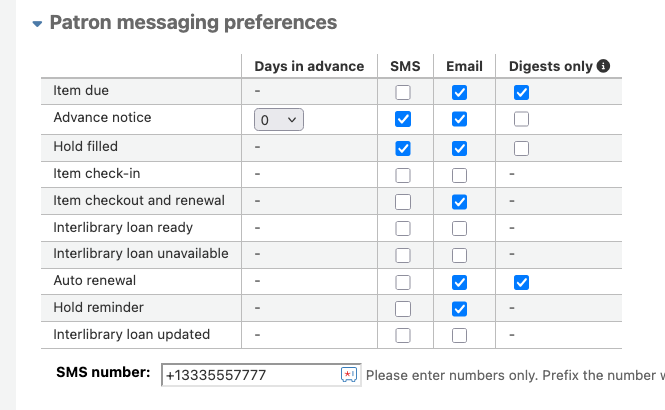Open the Advance notice days dropdown
665x410 pixels.
tap(279, 120)
